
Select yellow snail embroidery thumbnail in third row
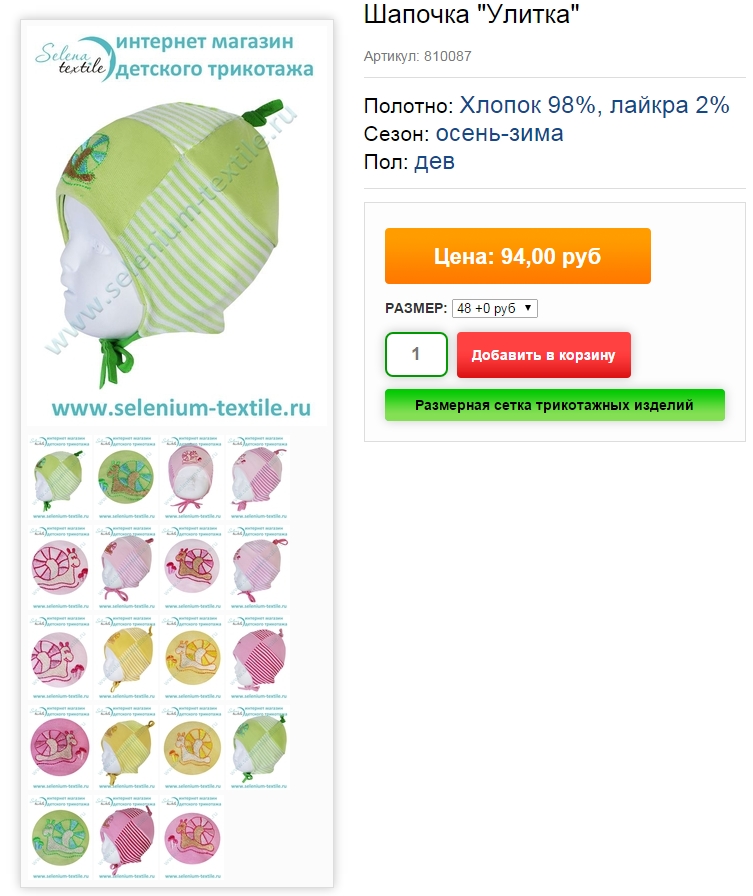(192, 658)
